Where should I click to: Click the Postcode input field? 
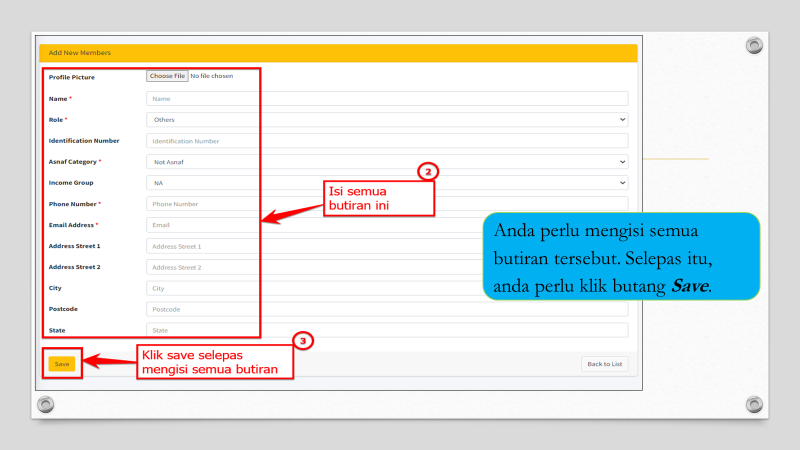point(387,309)
